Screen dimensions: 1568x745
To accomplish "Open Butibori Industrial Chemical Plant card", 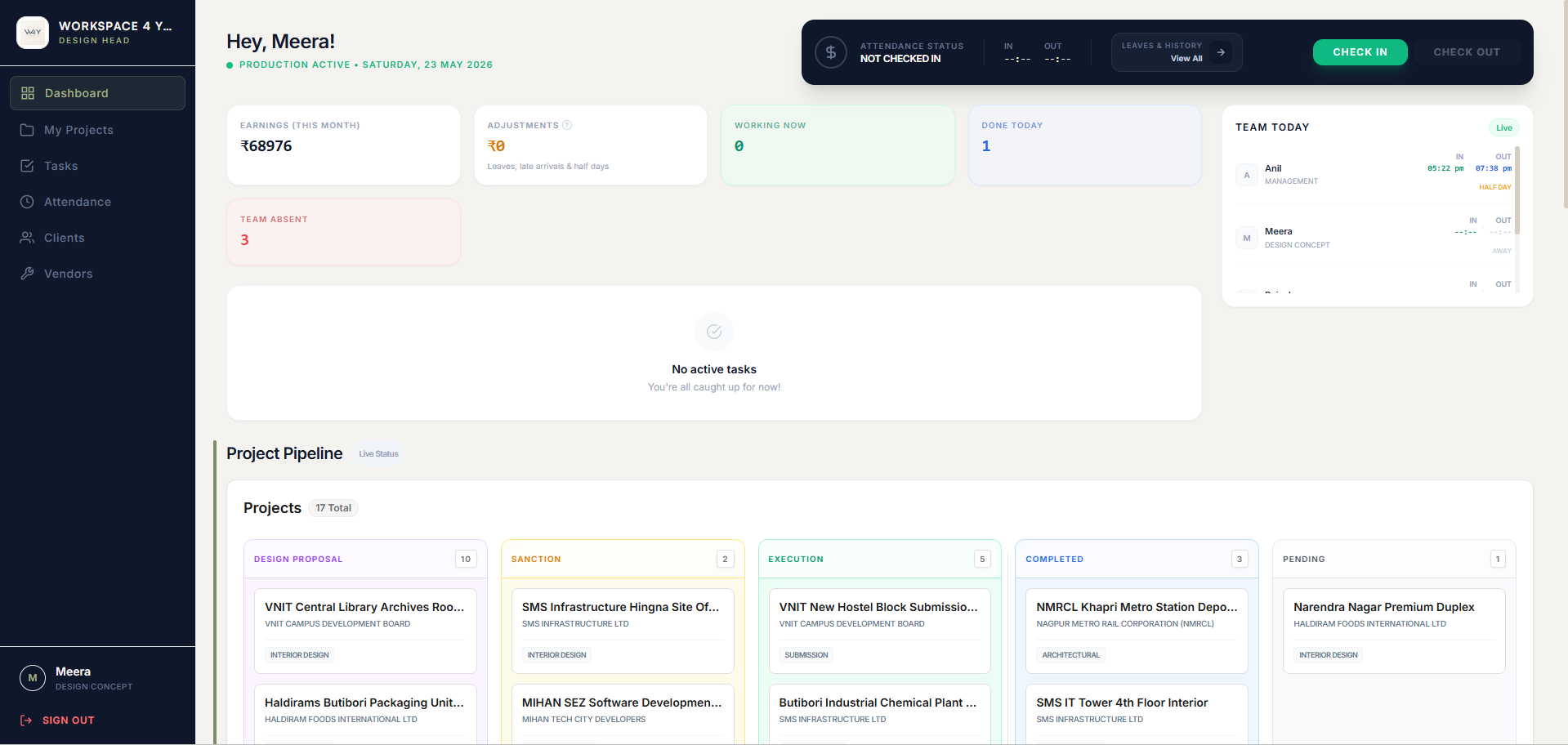I will (879, 714).
